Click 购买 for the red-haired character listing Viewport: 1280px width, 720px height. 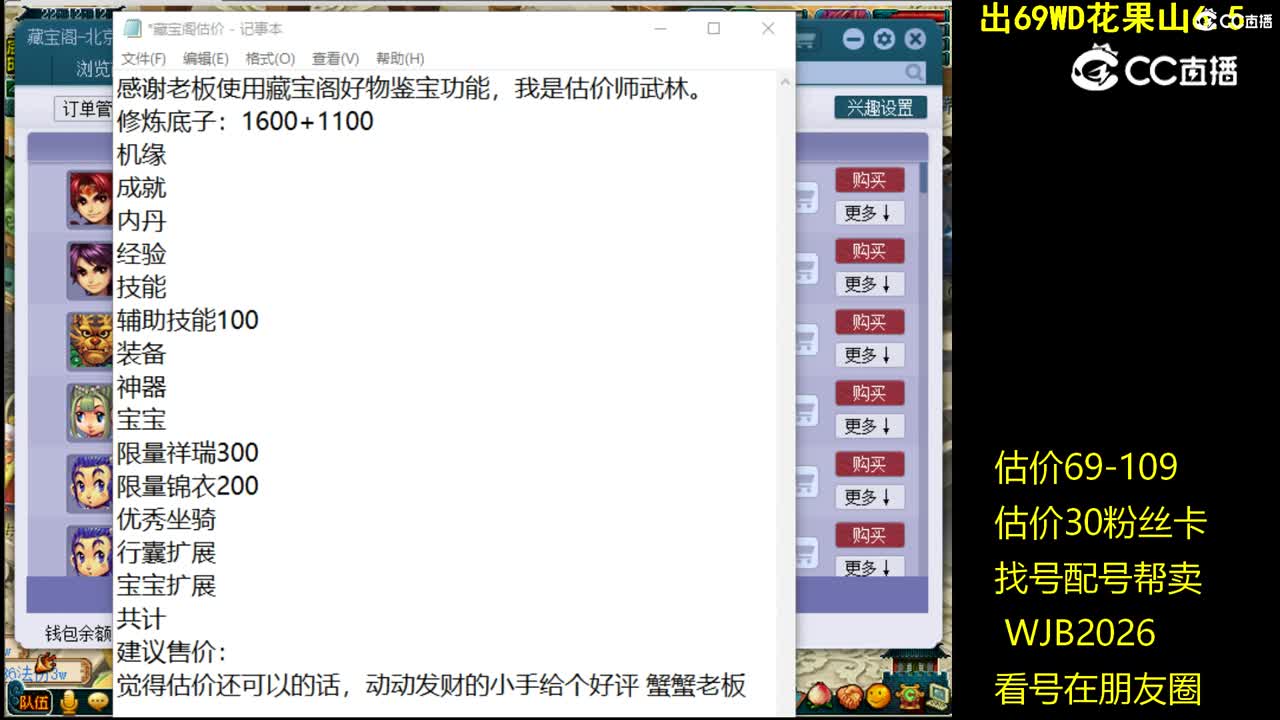coord(870,180)
